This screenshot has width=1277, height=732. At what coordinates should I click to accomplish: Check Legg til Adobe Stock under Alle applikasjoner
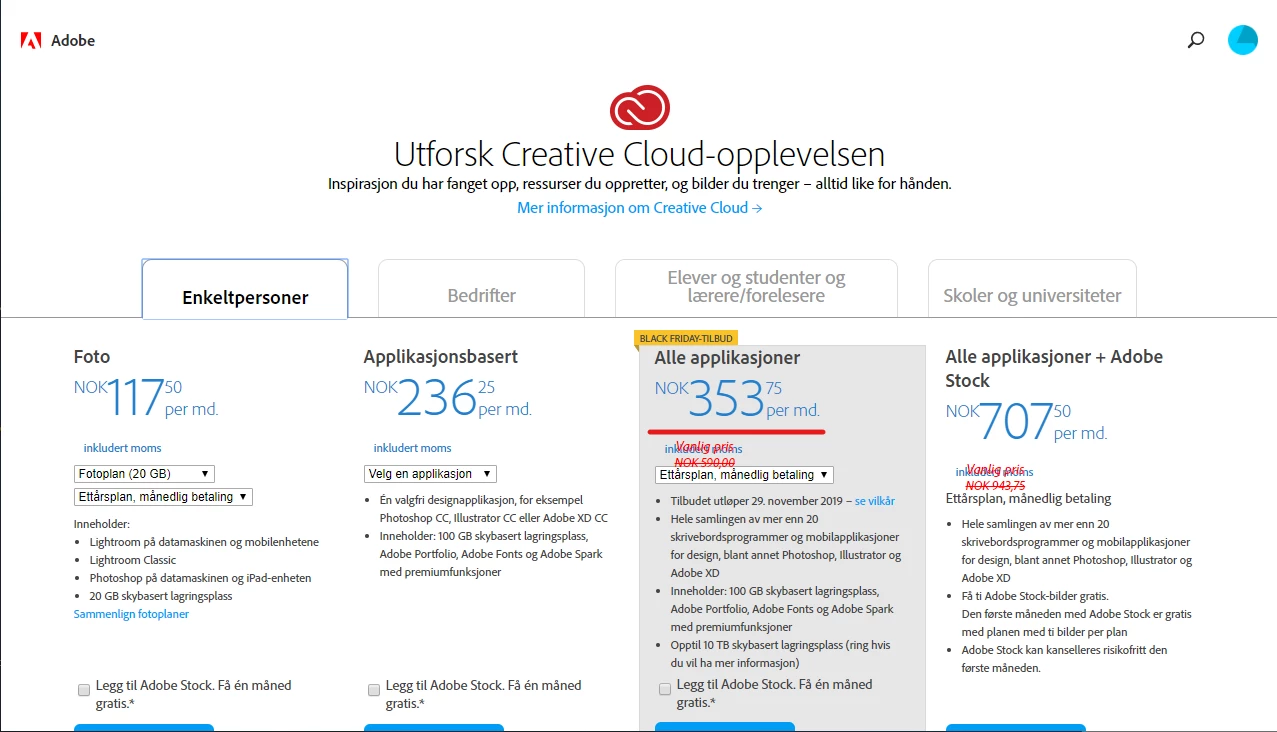(665, 689)
